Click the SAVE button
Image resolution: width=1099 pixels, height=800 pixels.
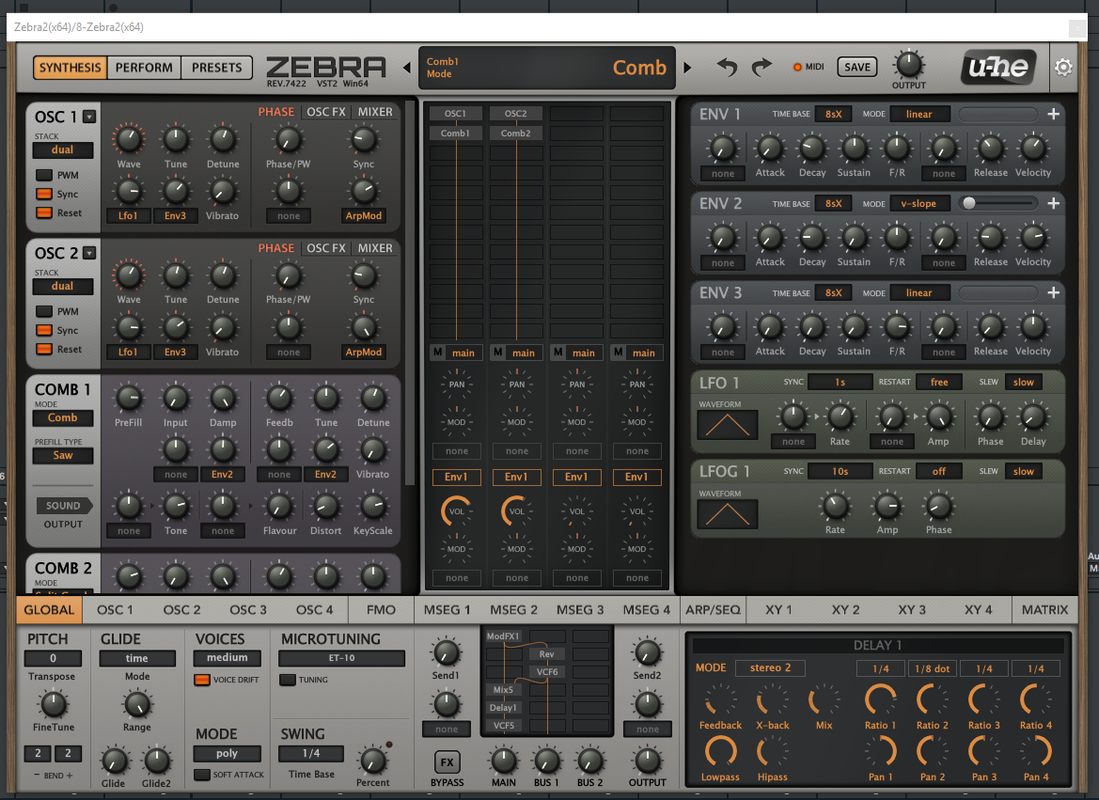pyautogui.click(x=857, y=67)
